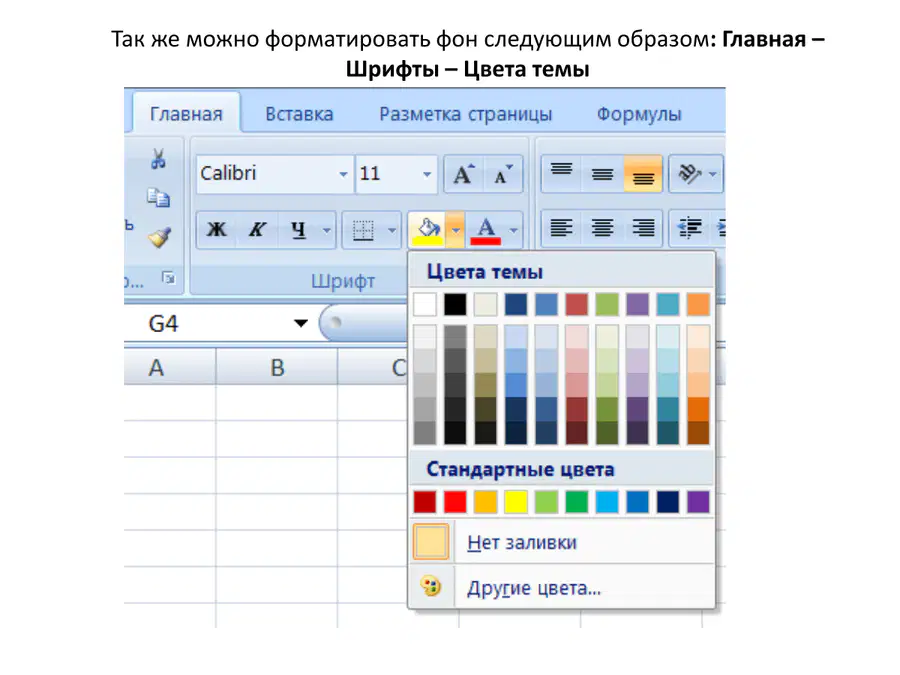Select the Format Painter brush icon
Viewport: 900px width, 675px height.
pos(159,237)
